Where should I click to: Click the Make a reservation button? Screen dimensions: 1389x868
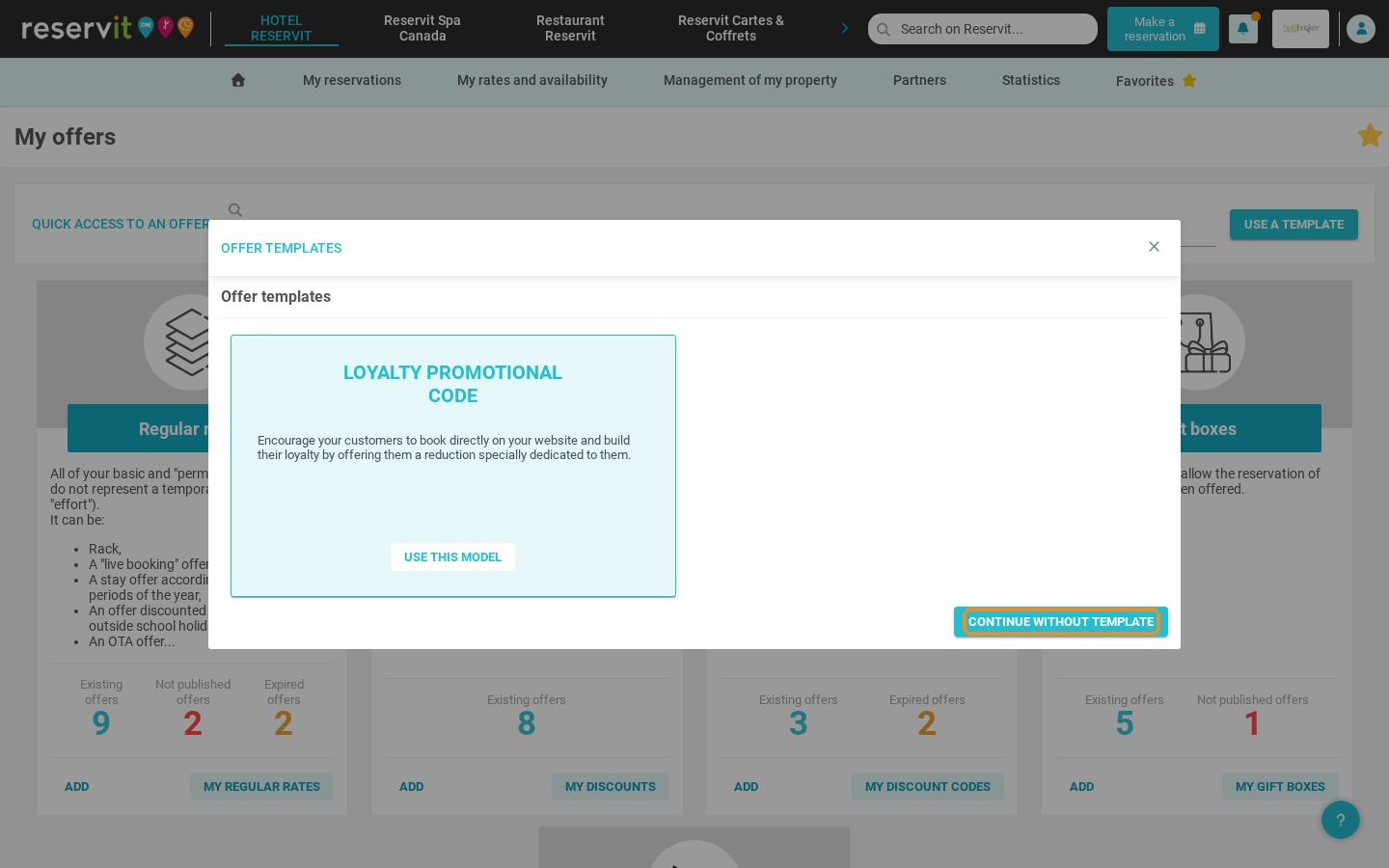tap(1162, 29)
